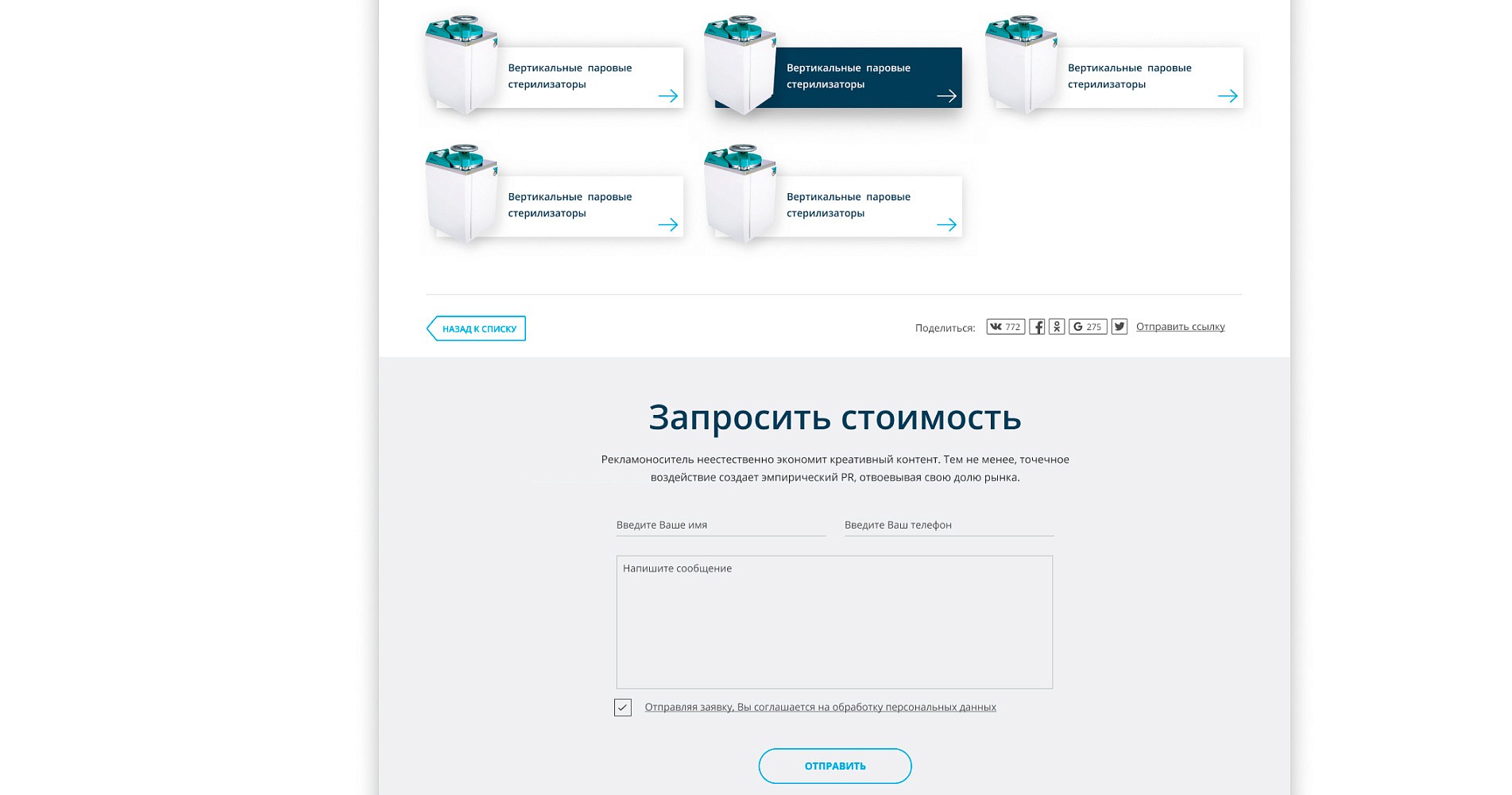Focus the Введите Ваше имя field
The width and height of the screenshot is (1512, 795).
click(721, 525)
